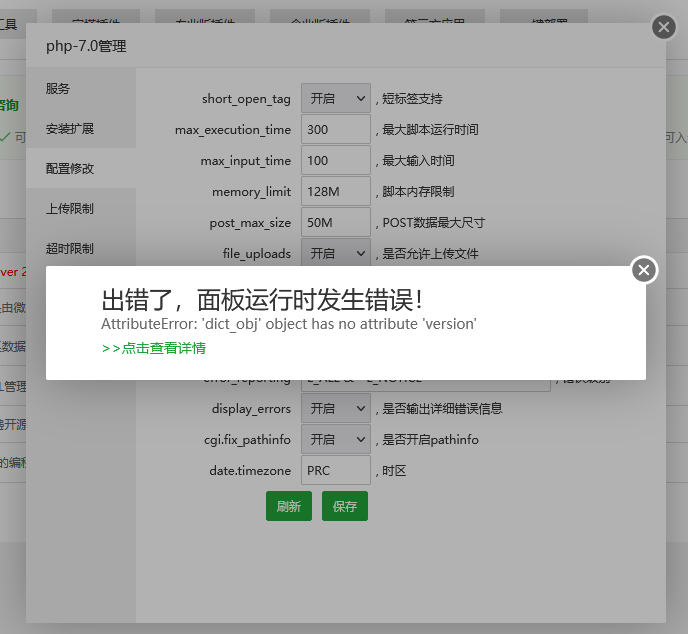Click the 短标签支持 description
Image resolution: width=688 pixels, height=634 pixels.
412,99
